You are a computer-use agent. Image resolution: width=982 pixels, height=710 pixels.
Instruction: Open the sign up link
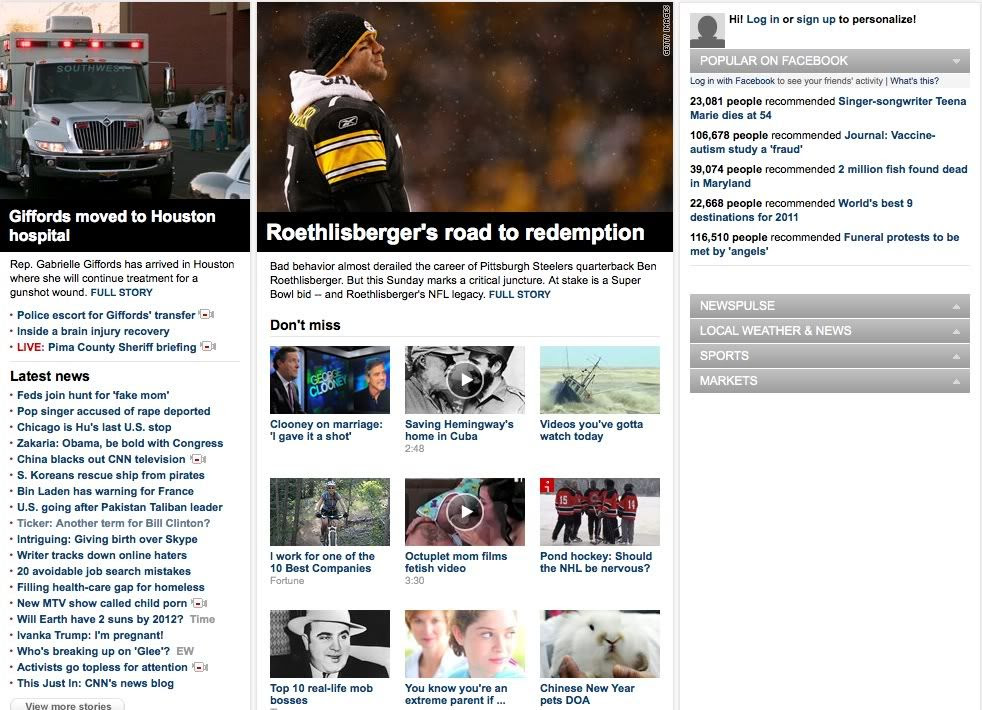[815, 19]
